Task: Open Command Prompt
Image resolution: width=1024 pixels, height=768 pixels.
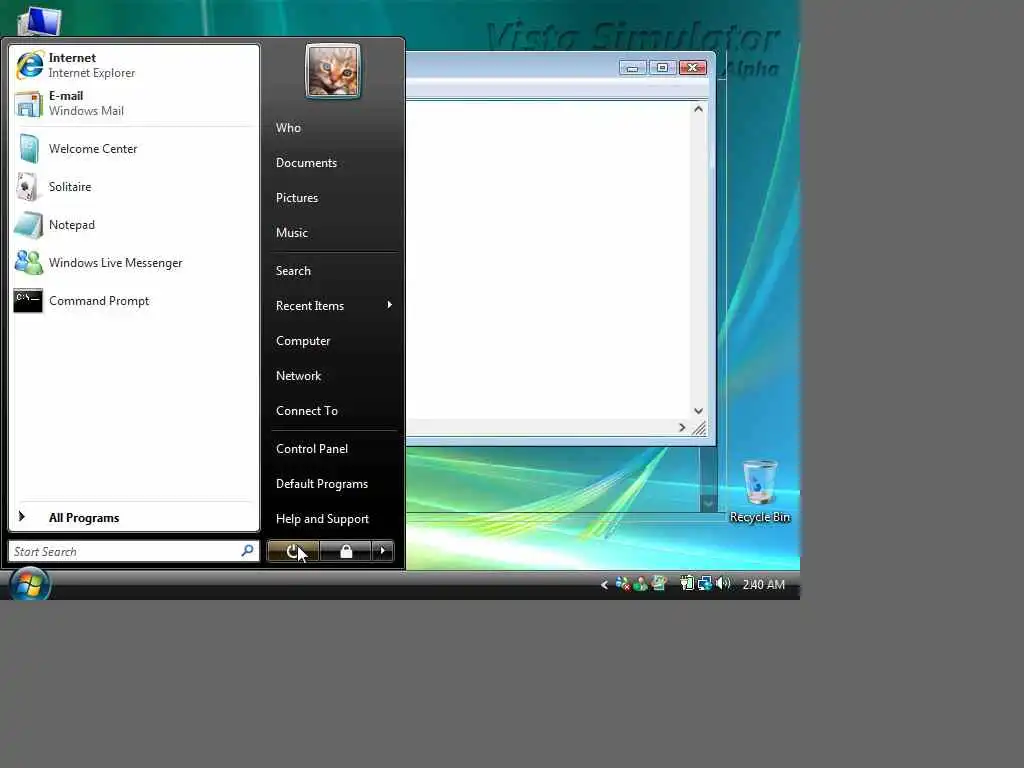Action: pyautogui.click(x=134, y=300)
